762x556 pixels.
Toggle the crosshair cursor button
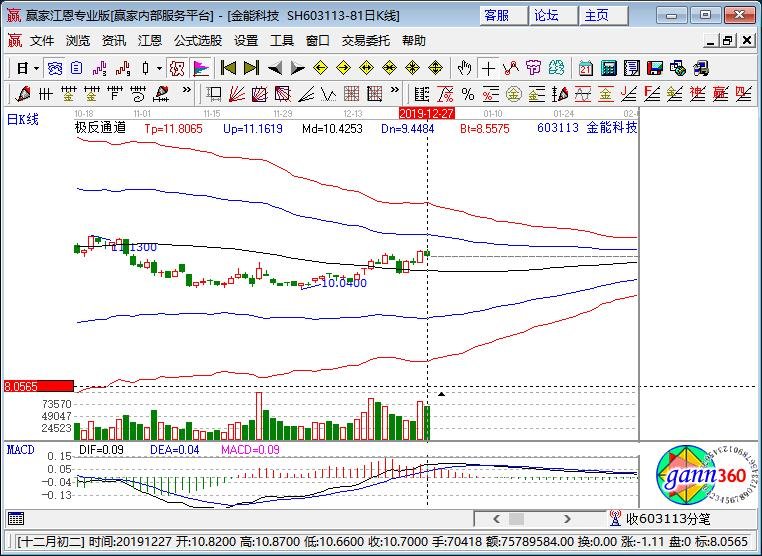tap(488, 68)
